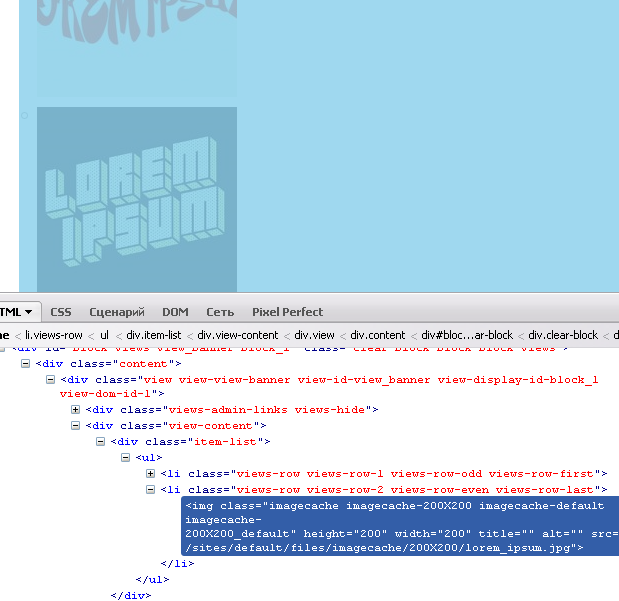Screen dimensions: 619x601
Task: Collapse the view-view-banner div node
Action: [x=51, y=380]
